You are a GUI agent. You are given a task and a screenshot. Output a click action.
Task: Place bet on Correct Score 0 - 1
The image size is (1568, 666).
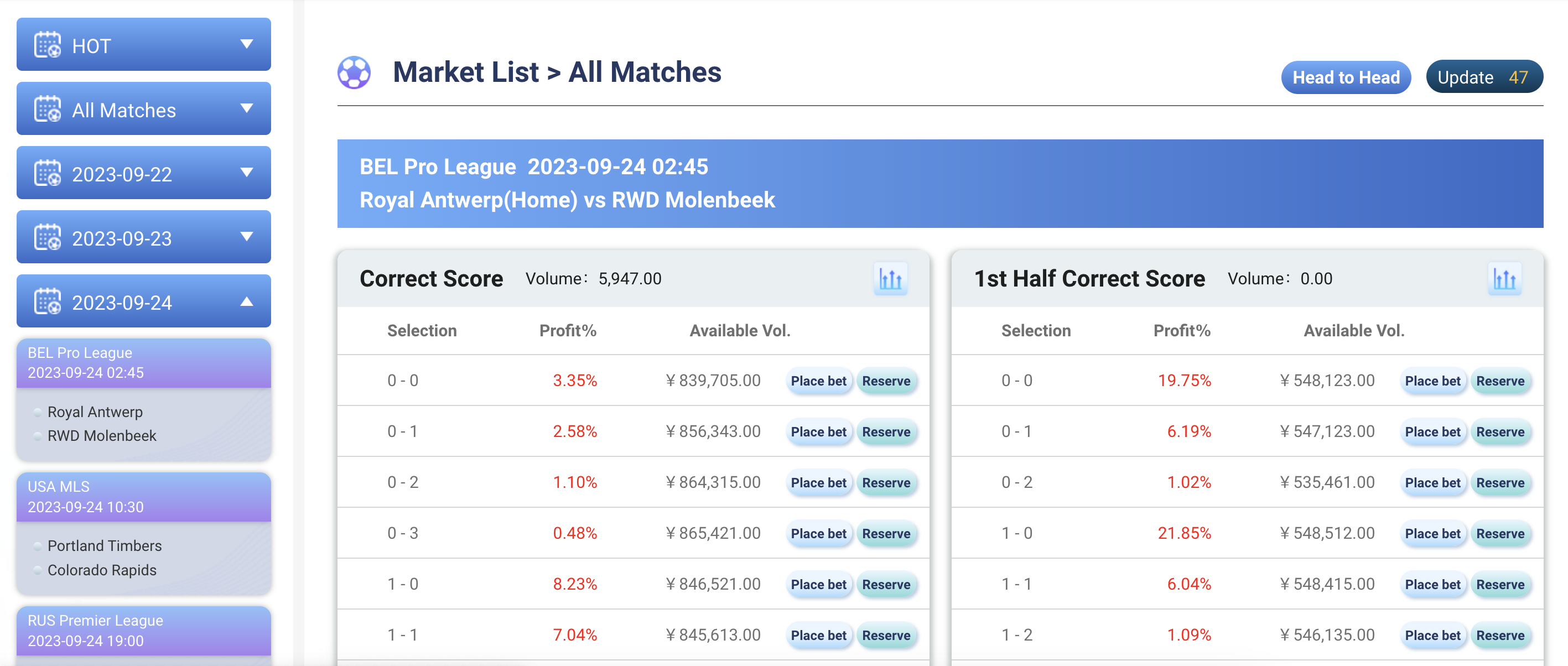[x=819, y=432]
